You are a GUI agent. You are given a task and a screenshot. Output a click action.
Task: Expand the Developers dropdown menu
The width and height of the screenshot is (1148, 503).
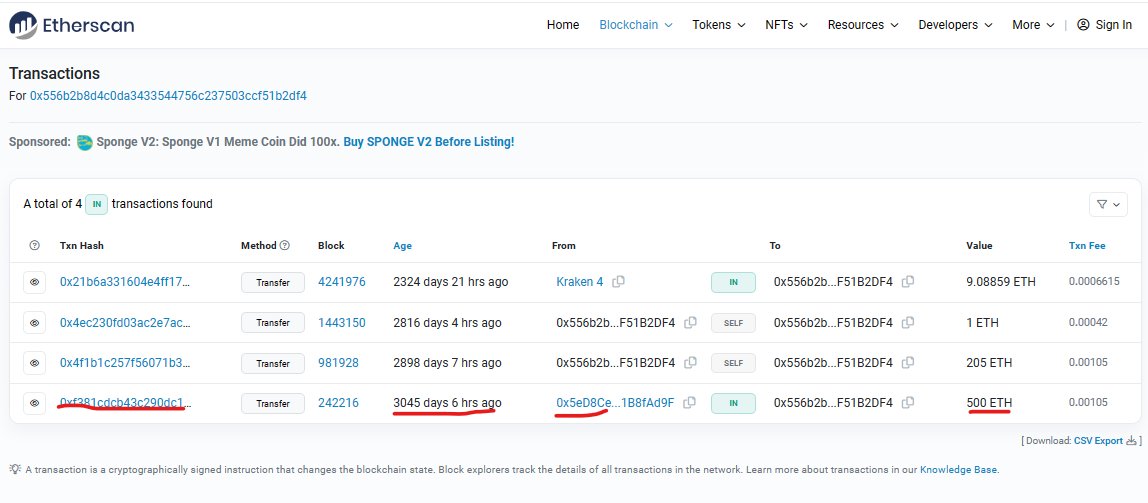point(955,25)
